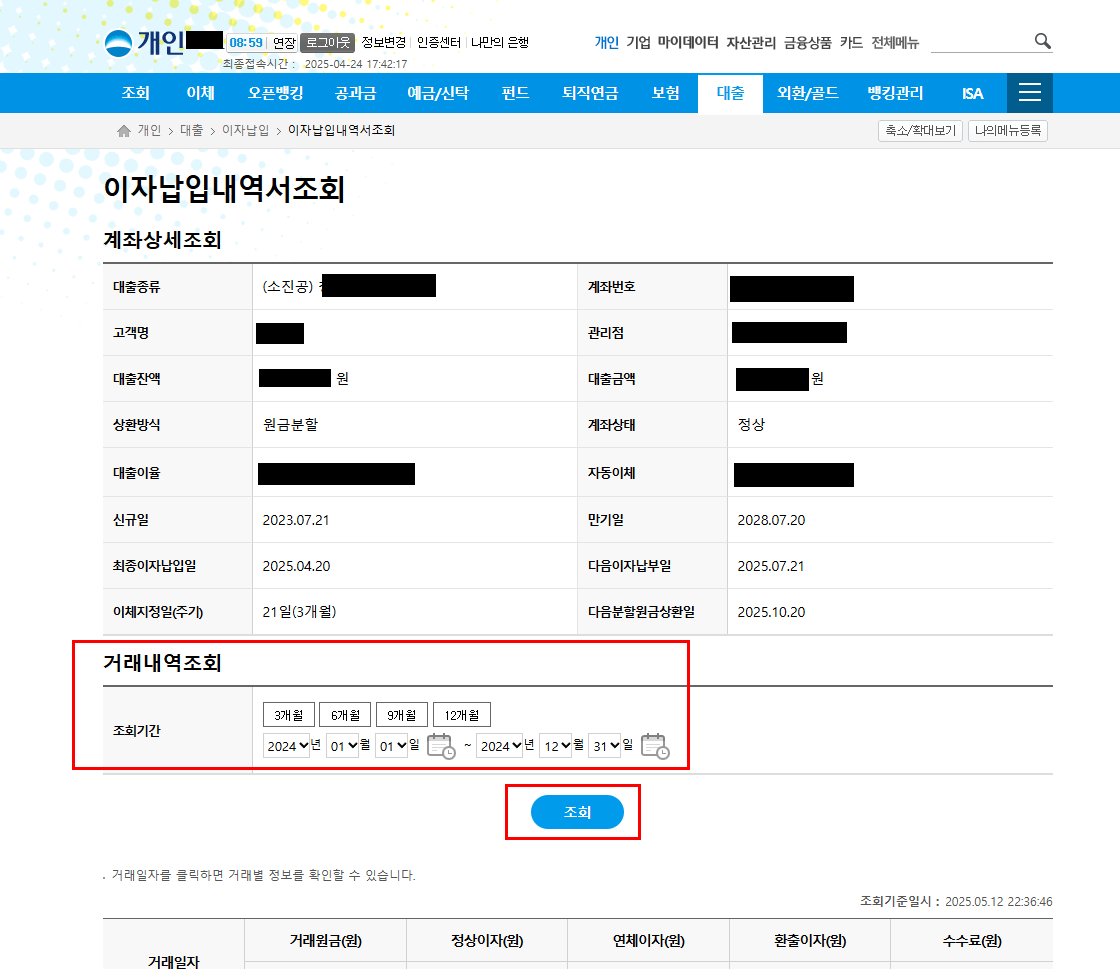Click the search magnifier icon
Screen dimensions: 1120x969
coord(1042,42)
